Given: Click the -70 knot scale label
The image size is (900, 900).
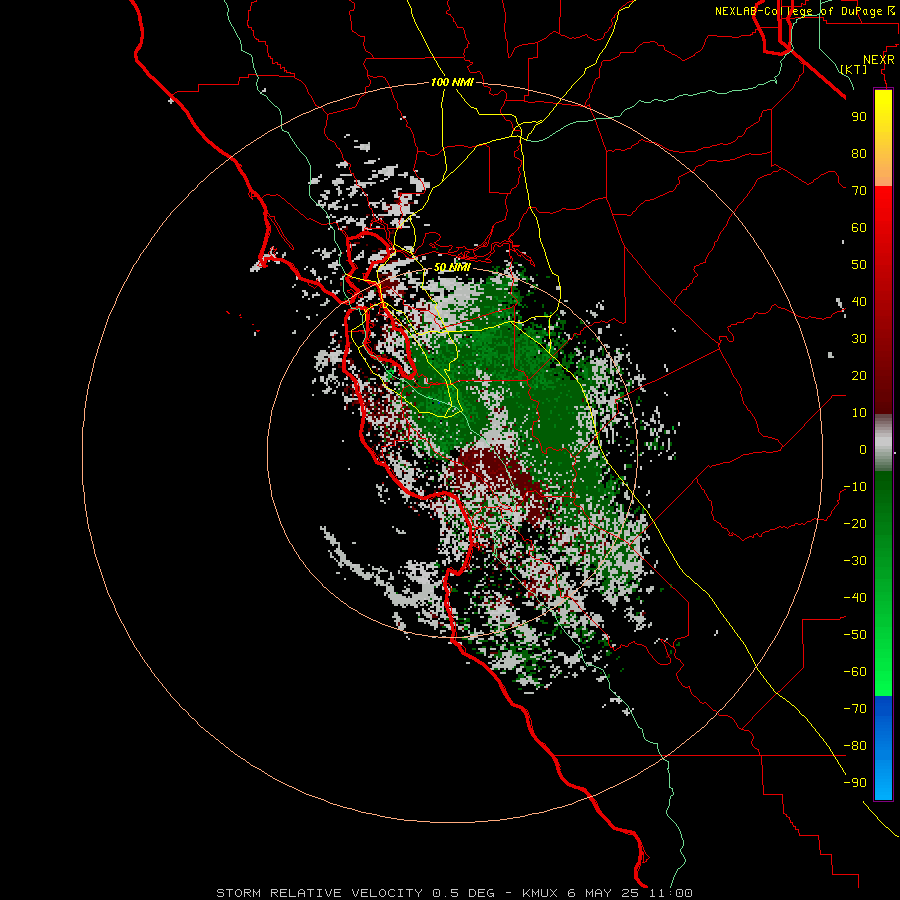Looking at the screenshot, I should pos(855,709).
